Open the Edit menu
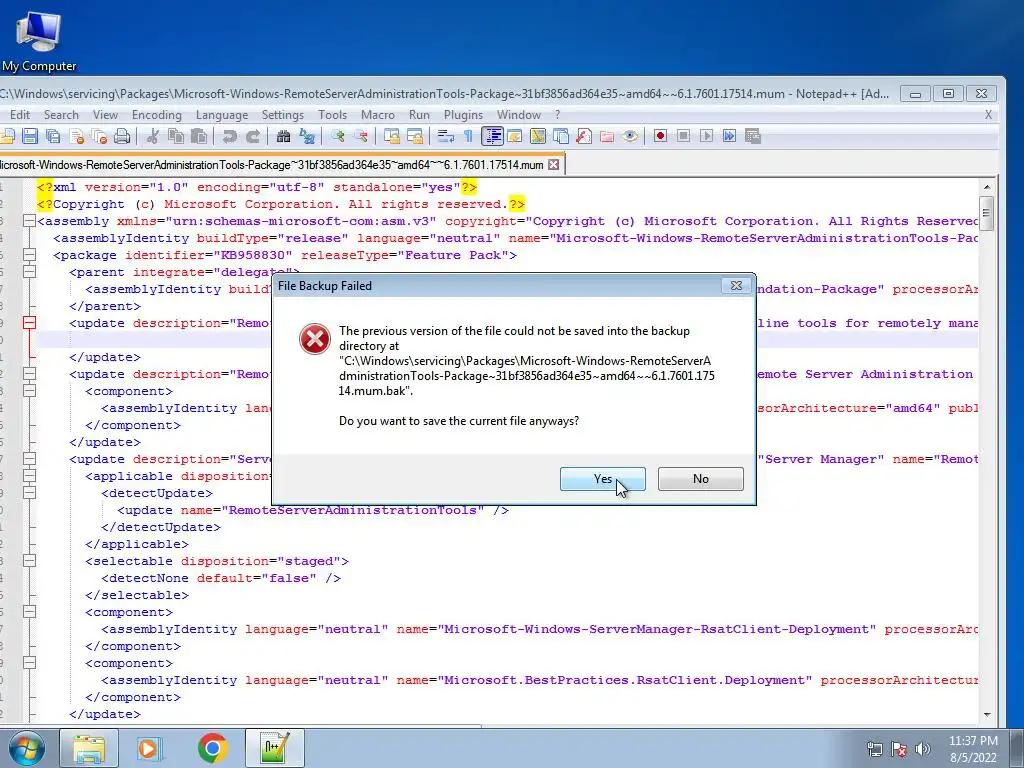Viewport: 1024px width, 768px height. tap(20, 115)
